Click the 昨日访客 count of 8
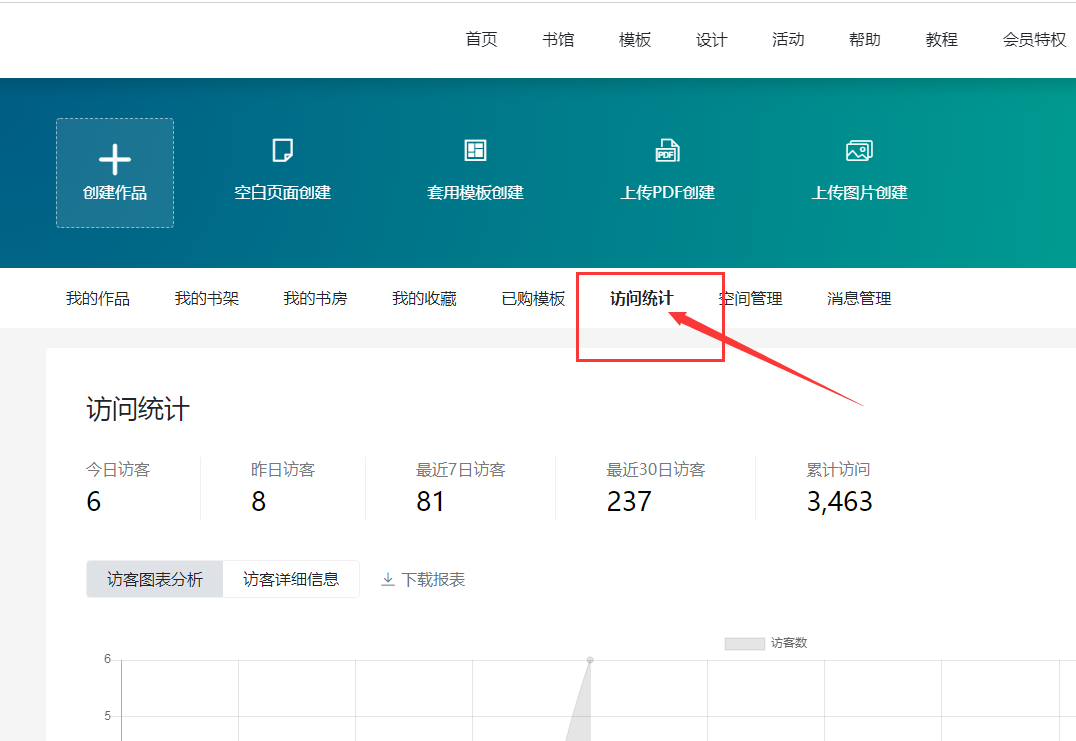 (x=258, y=502)
